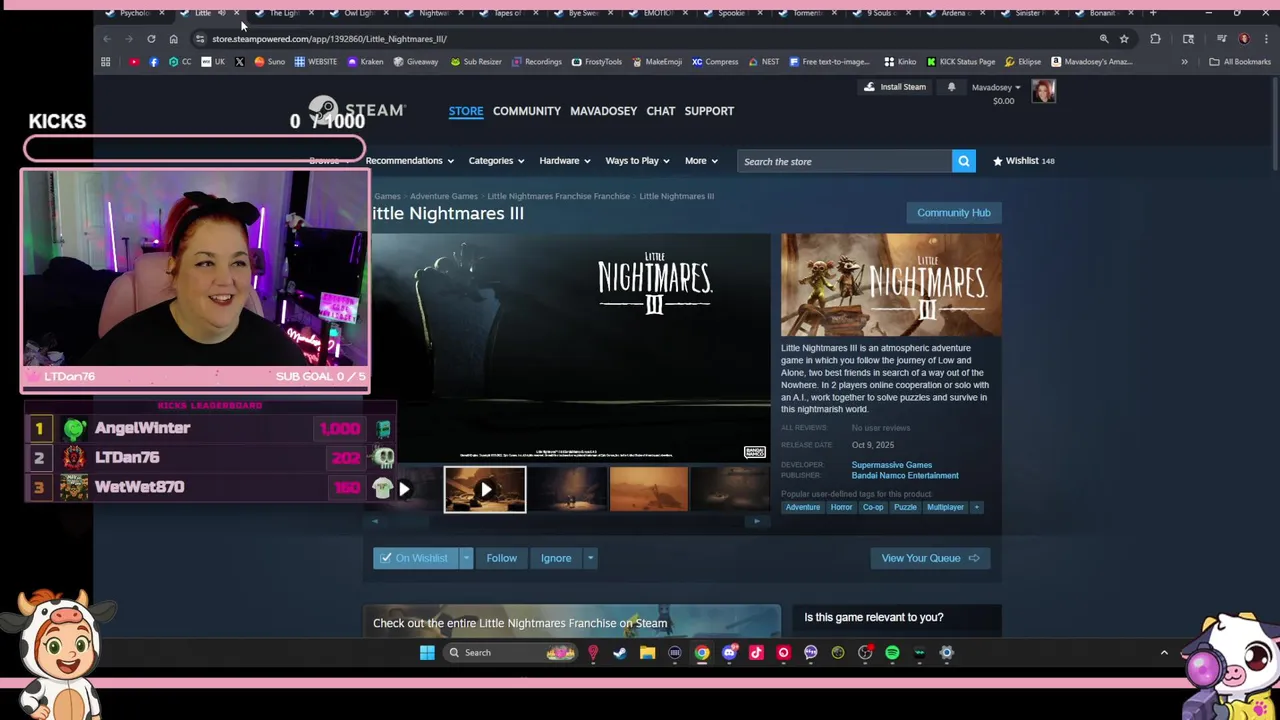The width and height of the screenshot is (1280, 720).
Task: Open the More dropdown menu
Action: pyautogui.click(x=701, y=161)
